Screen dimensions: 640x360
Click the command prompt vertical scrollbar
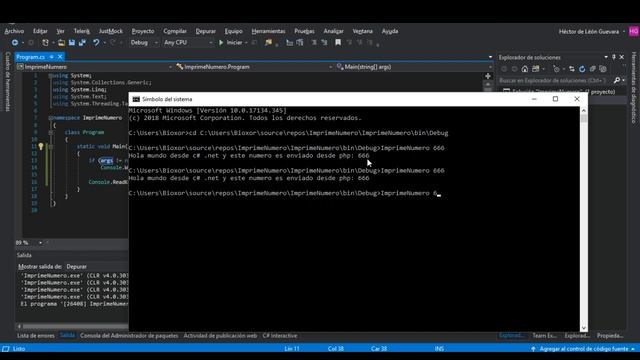pyautogui.click(x=584, y=219)
